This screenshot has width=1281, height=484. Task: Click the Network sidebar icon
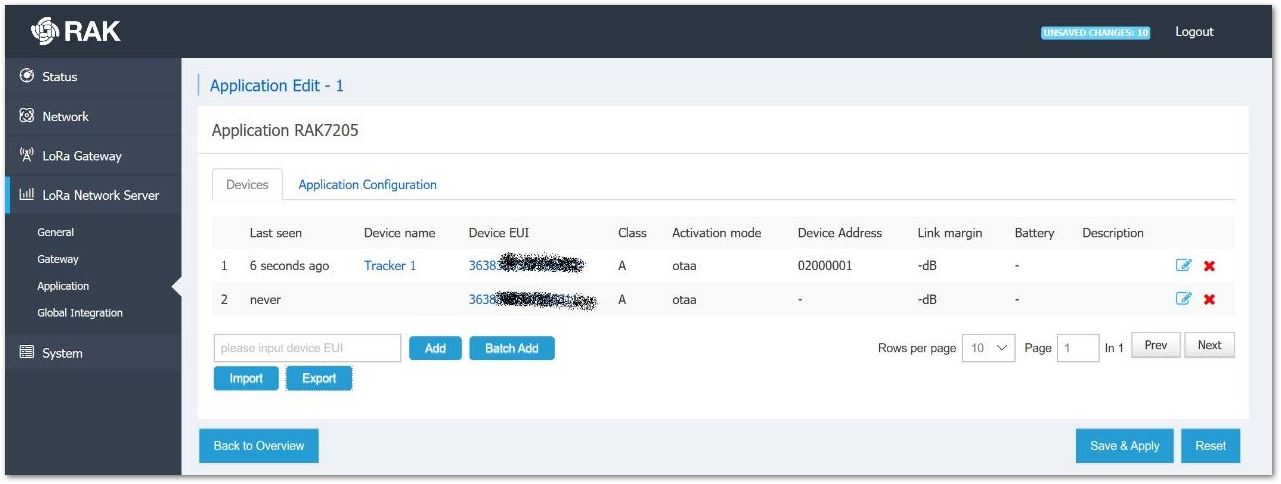27,116
